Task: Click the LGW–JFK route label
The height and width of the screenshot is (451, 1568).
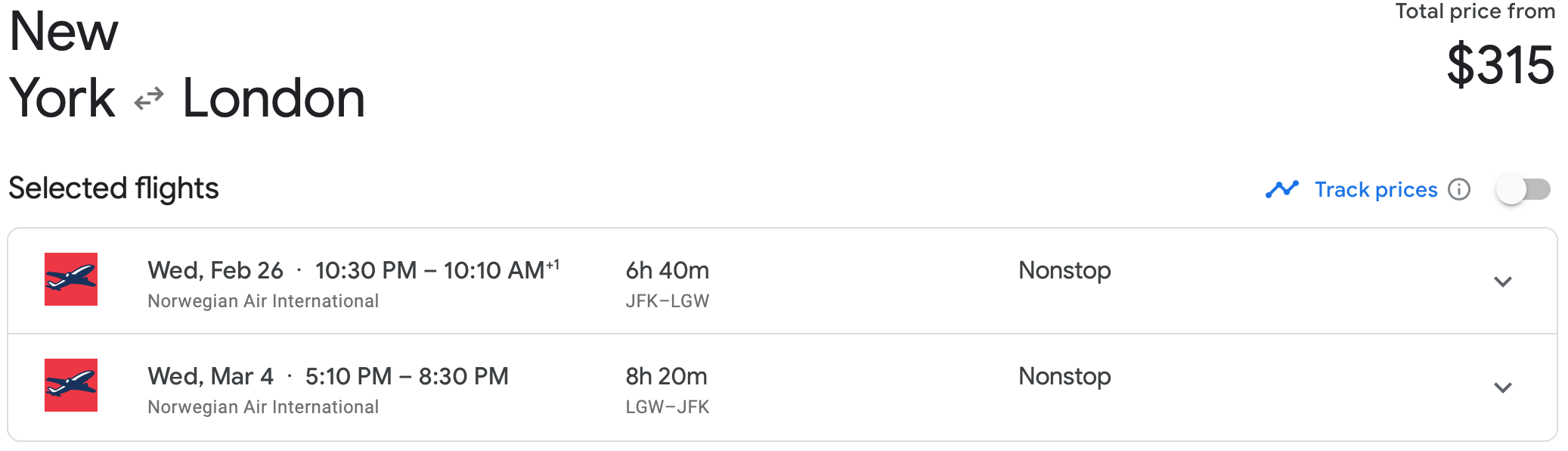Action: pyautogui.click(x=667, y=407)
